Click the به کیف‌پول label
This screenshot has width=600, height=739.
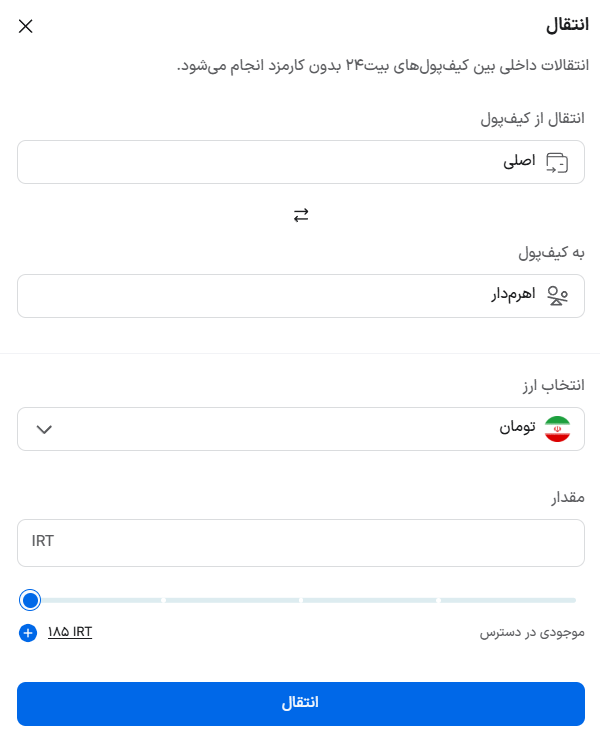point(551,252)
